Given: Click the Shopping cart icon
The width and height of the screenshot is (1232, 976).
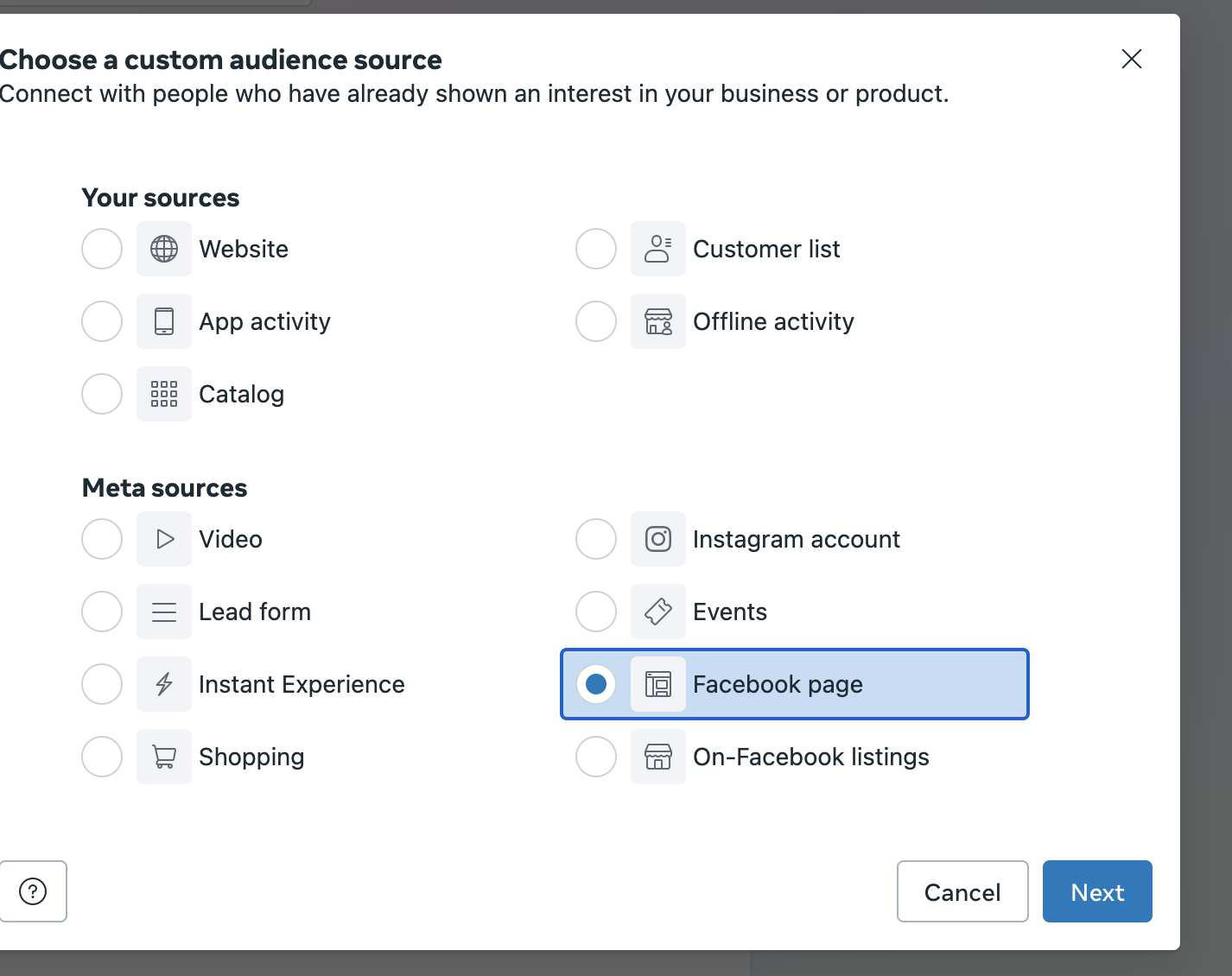Looking at the screenshot, I should click(x=164, y=757).
